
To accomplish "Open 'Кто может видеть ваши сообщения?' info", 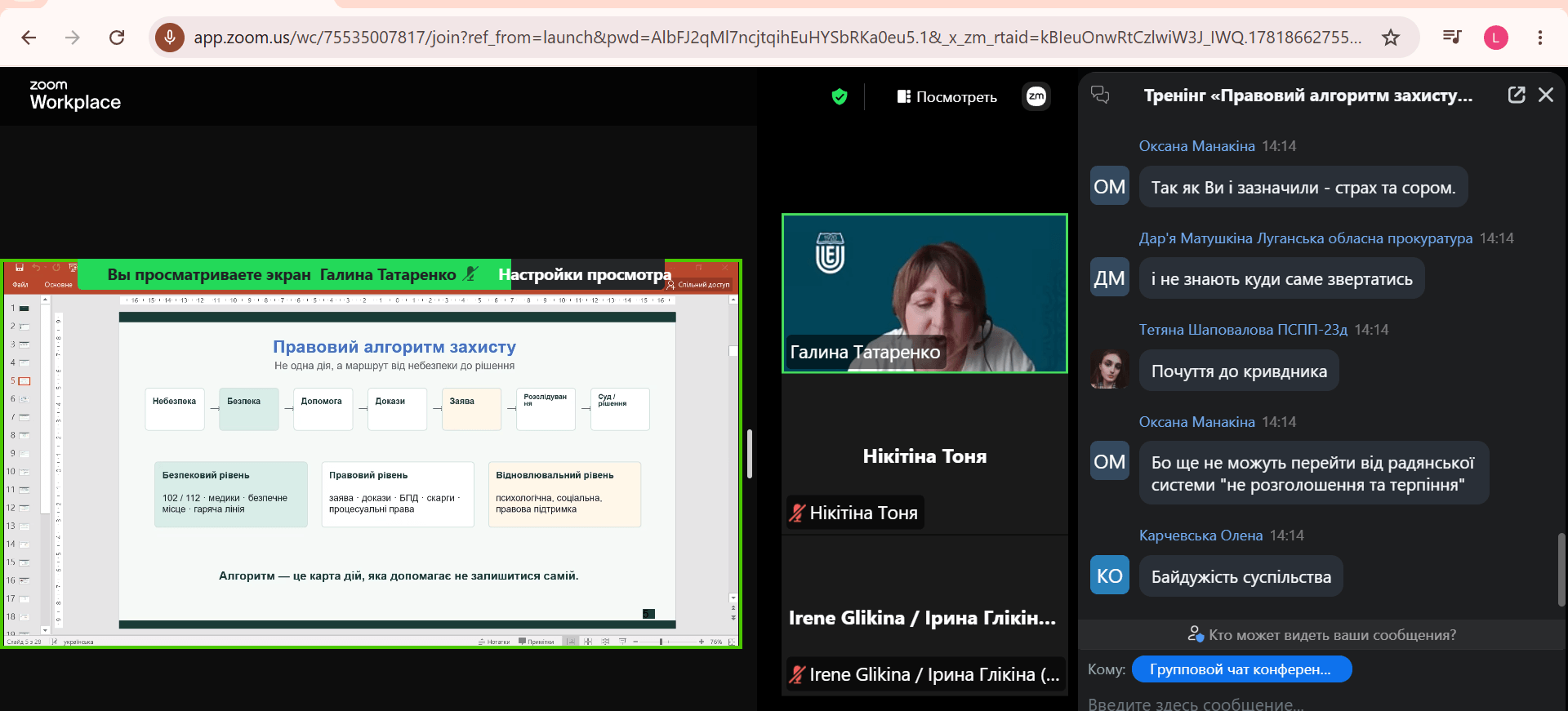I will [1322, 634].
